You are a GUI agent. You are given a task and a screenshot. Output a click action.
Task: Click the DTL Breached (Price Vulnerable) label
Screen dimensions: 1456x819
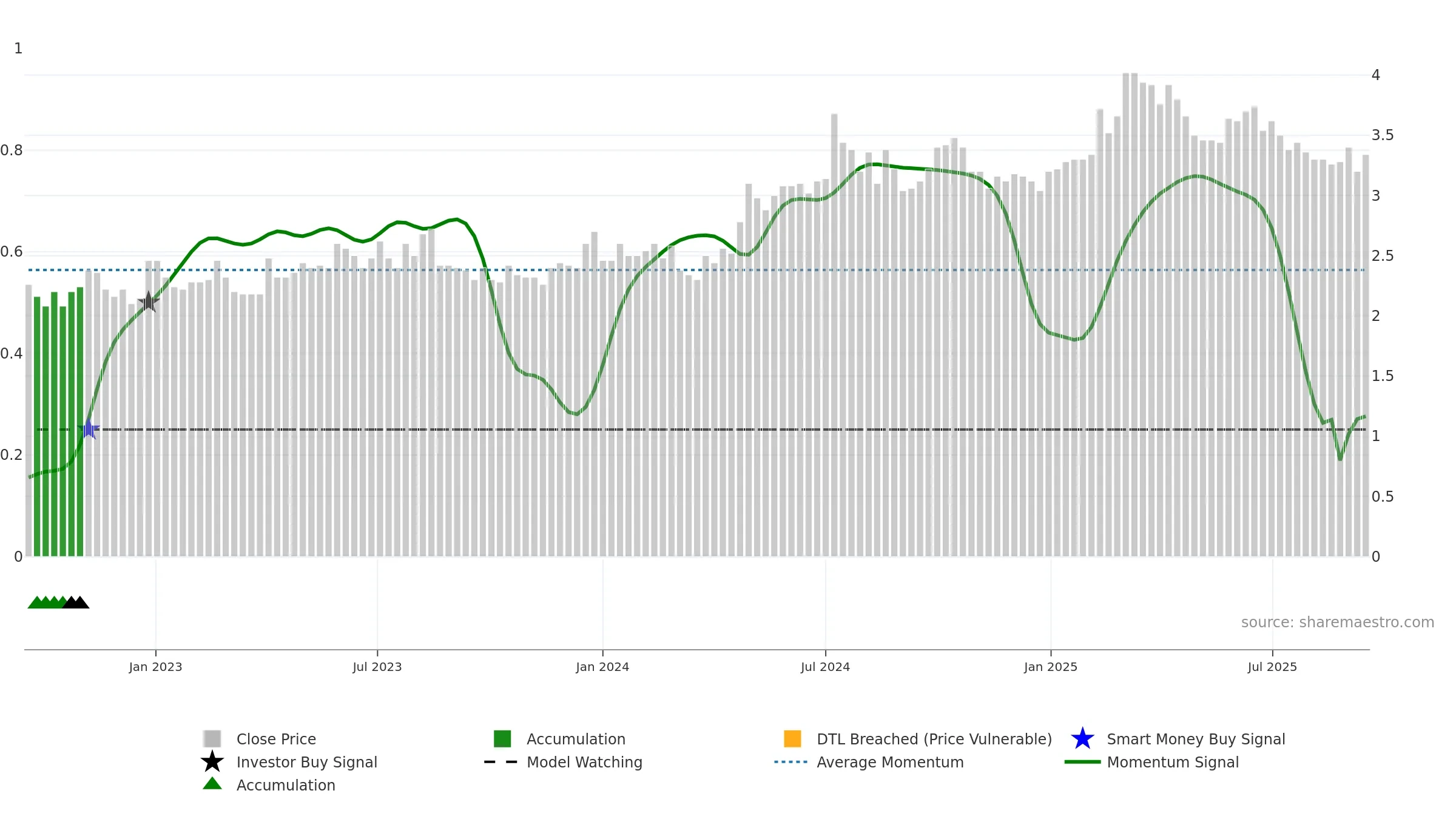934,739
